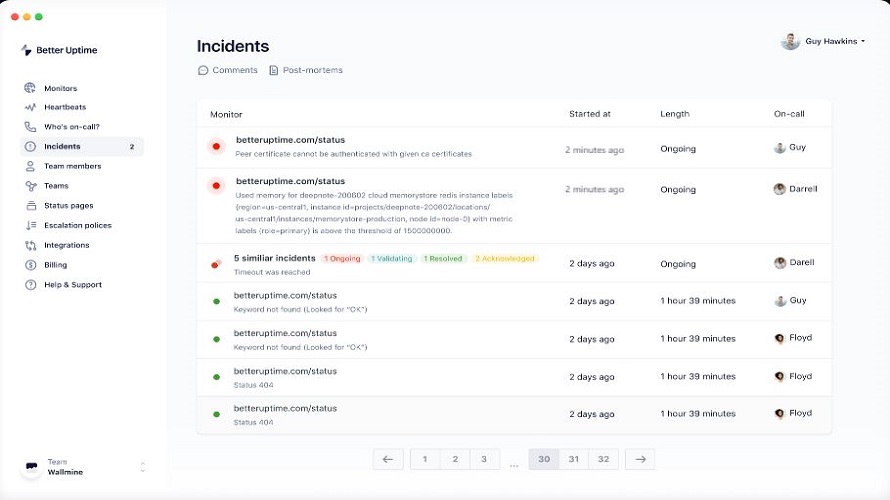Click the Heartbeats pulse icon

click(x=30, y=107)
